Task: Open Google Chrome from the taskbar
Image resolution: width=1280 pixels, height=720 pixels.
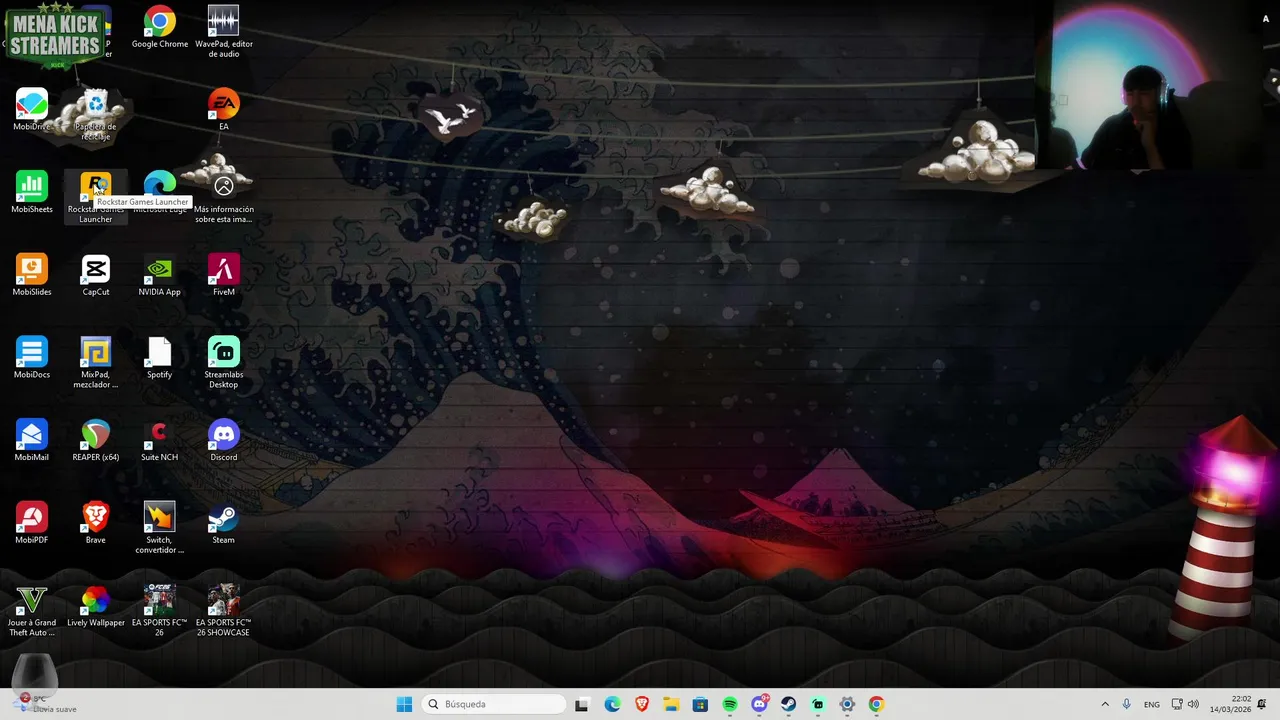Action: click(x=876, y=704)
